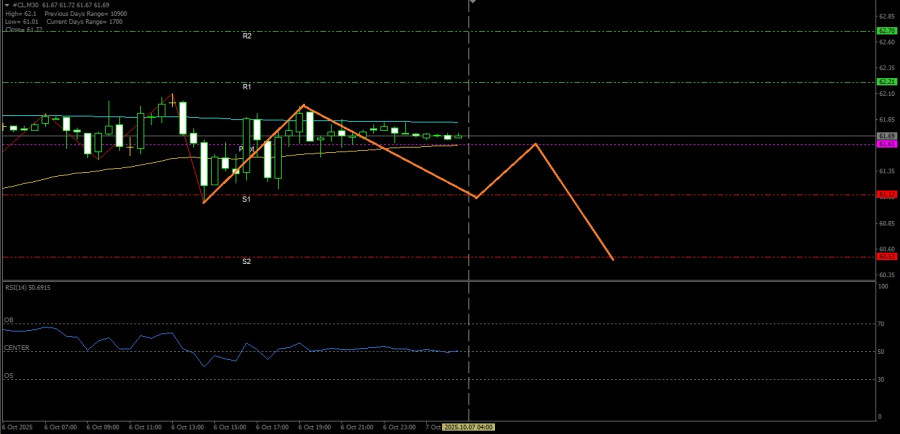Select the orange forecast line's final low point
The height and width of the screenshot is (434, 900).
tap(612, 259)
